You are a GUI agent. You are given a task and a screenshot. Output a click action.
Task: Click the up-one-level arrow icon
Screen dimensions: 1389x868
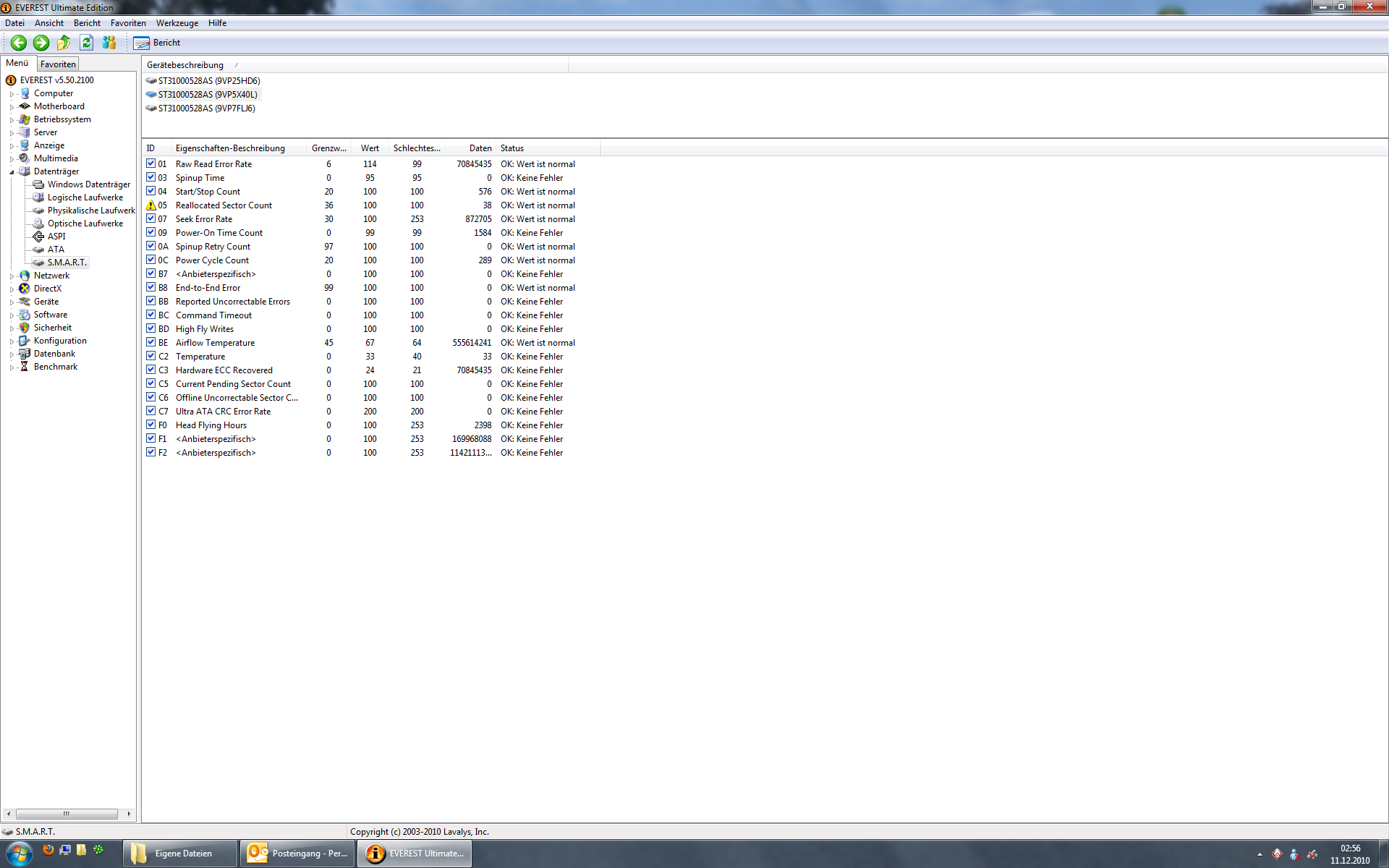[x=64, y=43]
